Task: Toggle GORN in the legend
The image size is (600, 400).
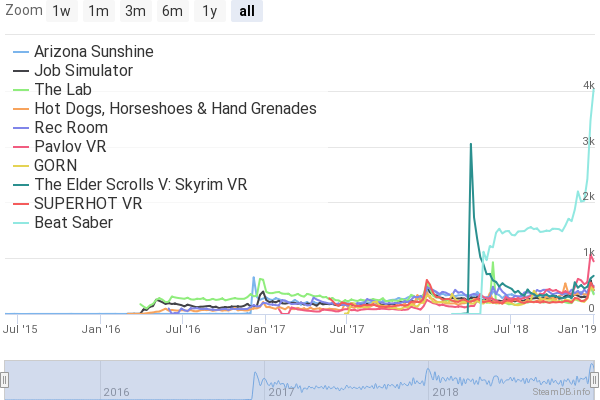Action: [56, 165]
